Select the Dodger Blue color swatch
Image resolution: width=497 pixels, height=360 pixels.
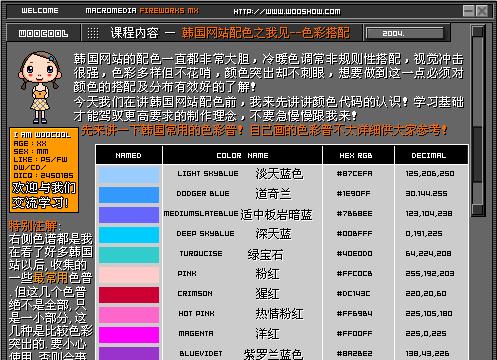[x=129, y=195]
